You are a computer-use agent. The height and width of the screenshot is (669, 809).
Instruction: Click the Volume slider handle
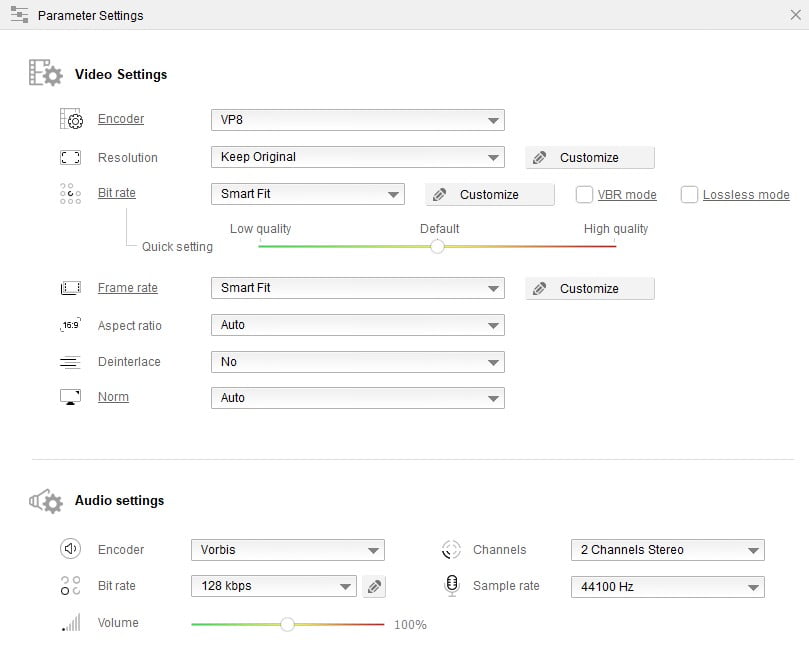point(287,624)
